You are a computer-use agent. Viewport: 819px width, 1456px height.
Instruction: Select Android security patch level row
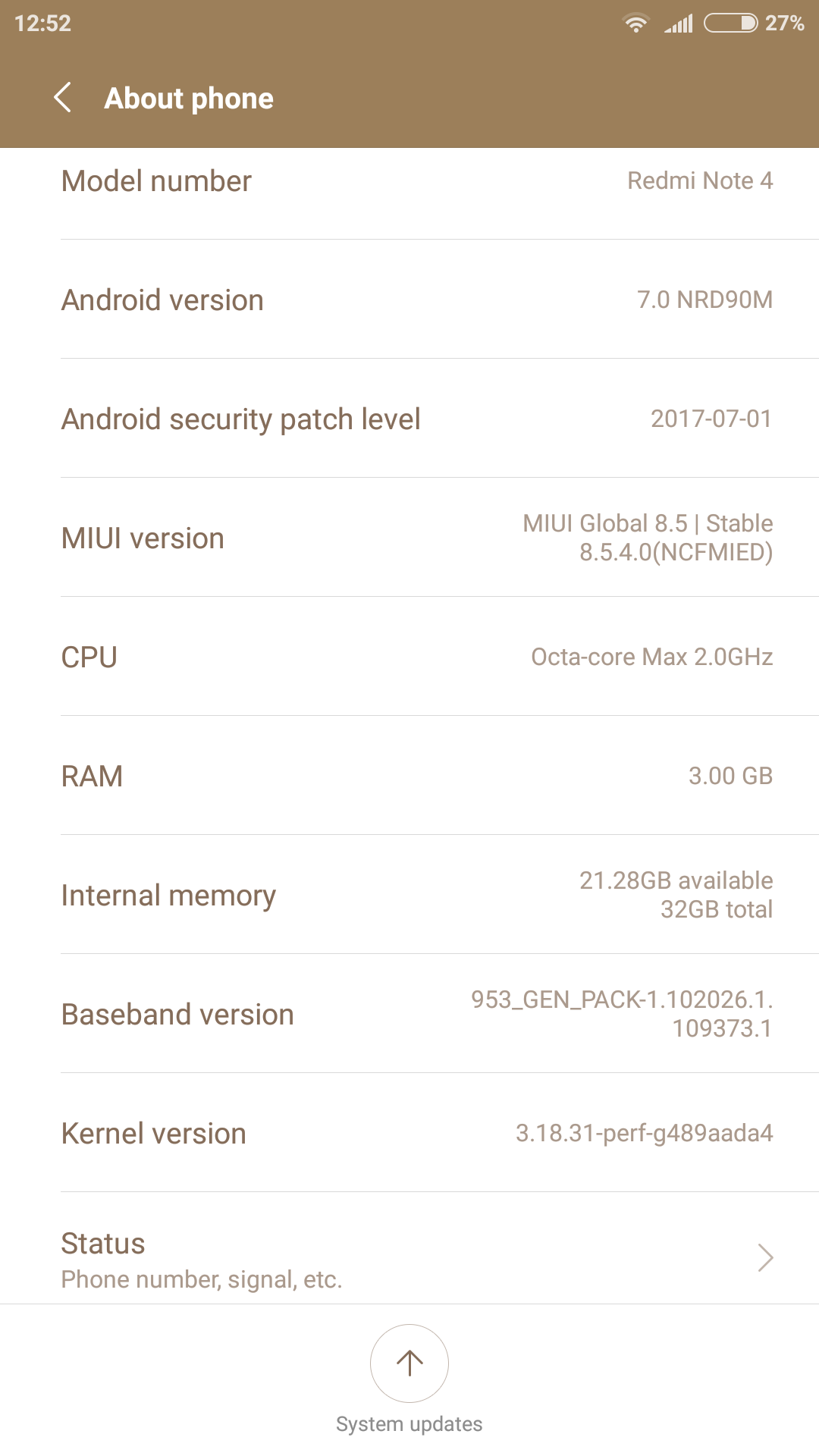coord(409,419)
